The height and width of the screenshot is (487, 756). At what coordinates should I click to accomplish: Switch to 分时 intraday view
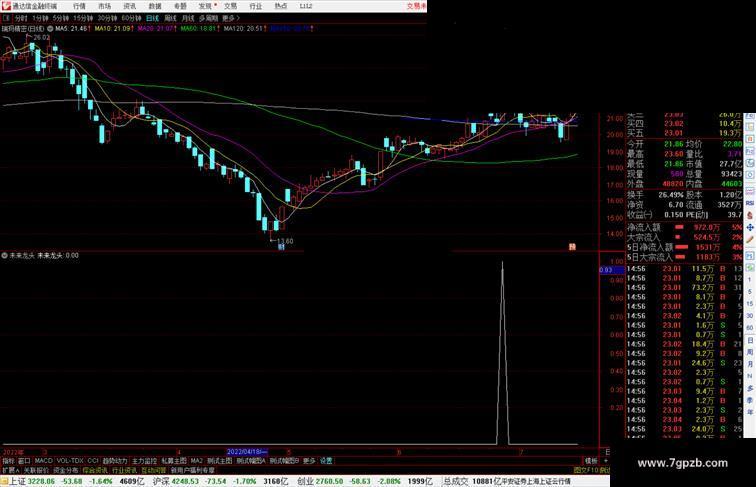[21, 18]
